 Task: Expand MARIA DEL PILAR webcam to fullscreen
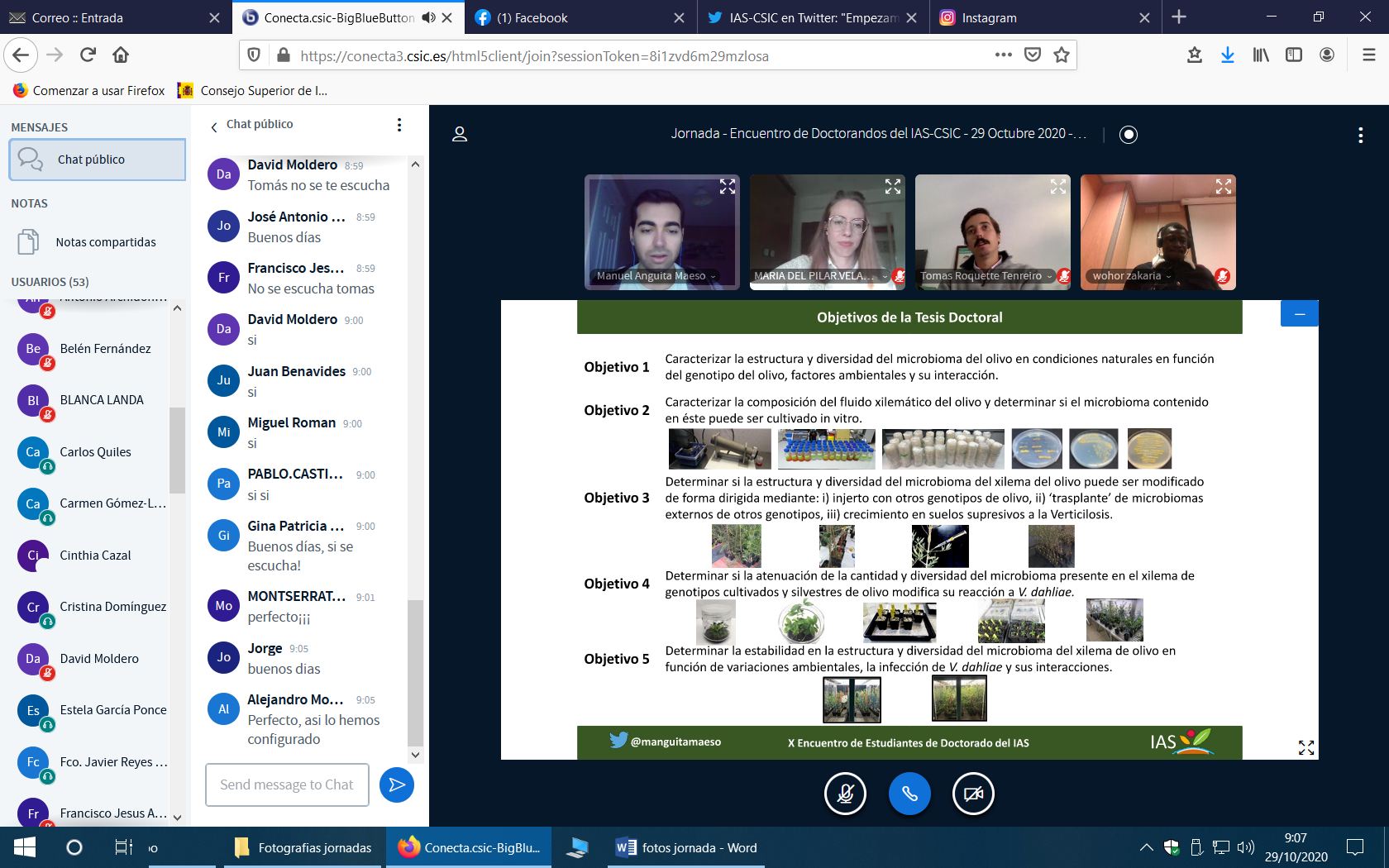892,187
